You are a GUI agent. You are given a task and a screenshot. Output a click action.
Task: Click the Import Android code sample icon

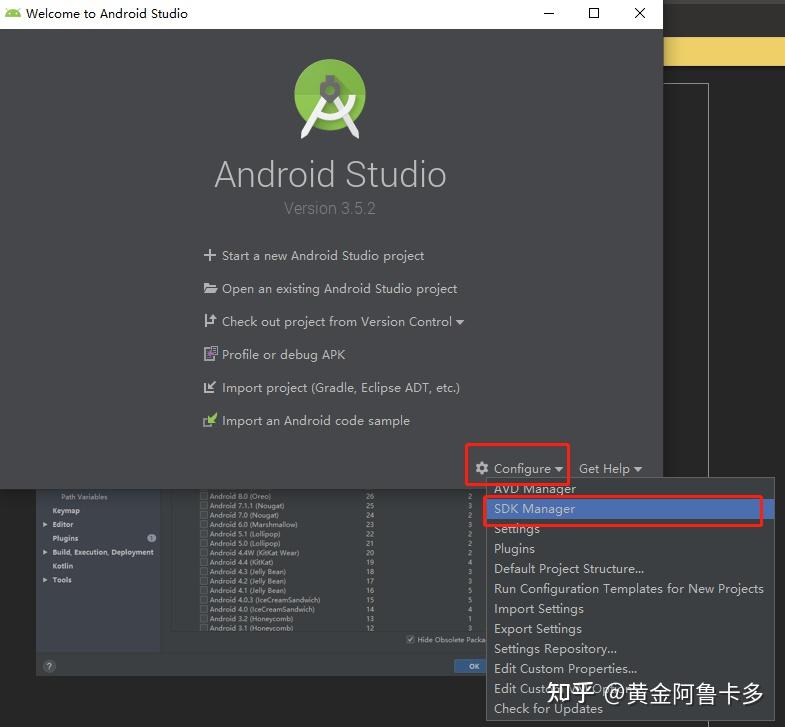point(210,420)
